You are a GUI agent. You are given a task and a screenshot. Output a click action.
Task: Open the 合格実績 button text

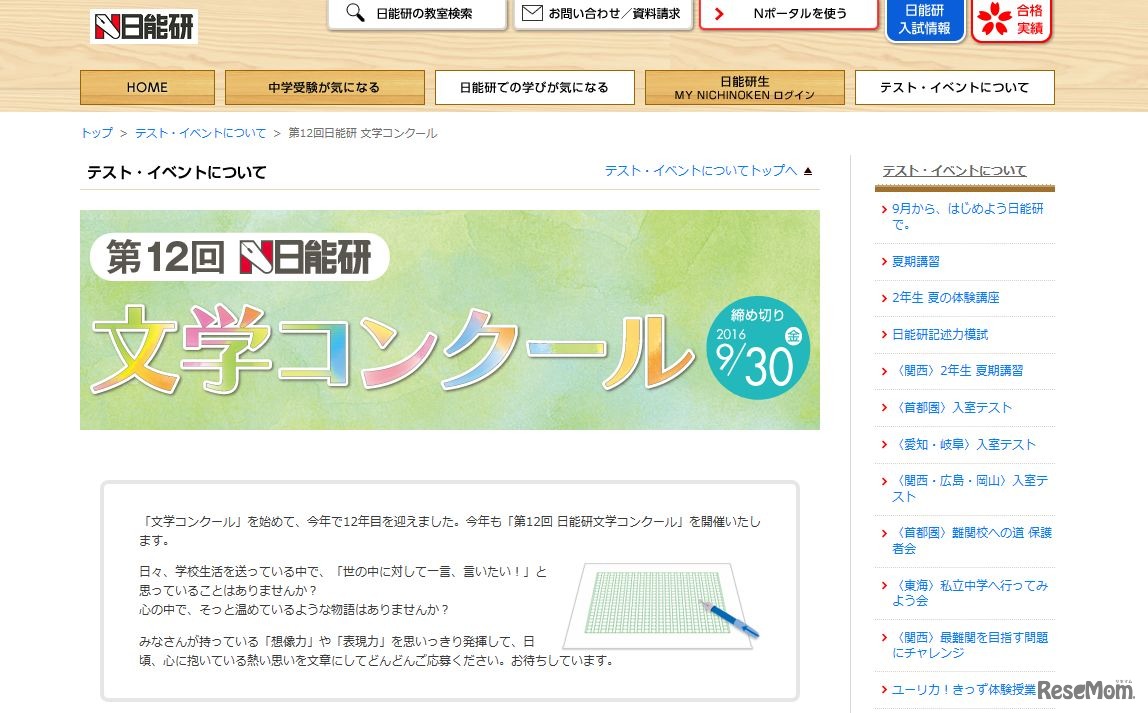pyautogui.click(x=1029, y=20)
